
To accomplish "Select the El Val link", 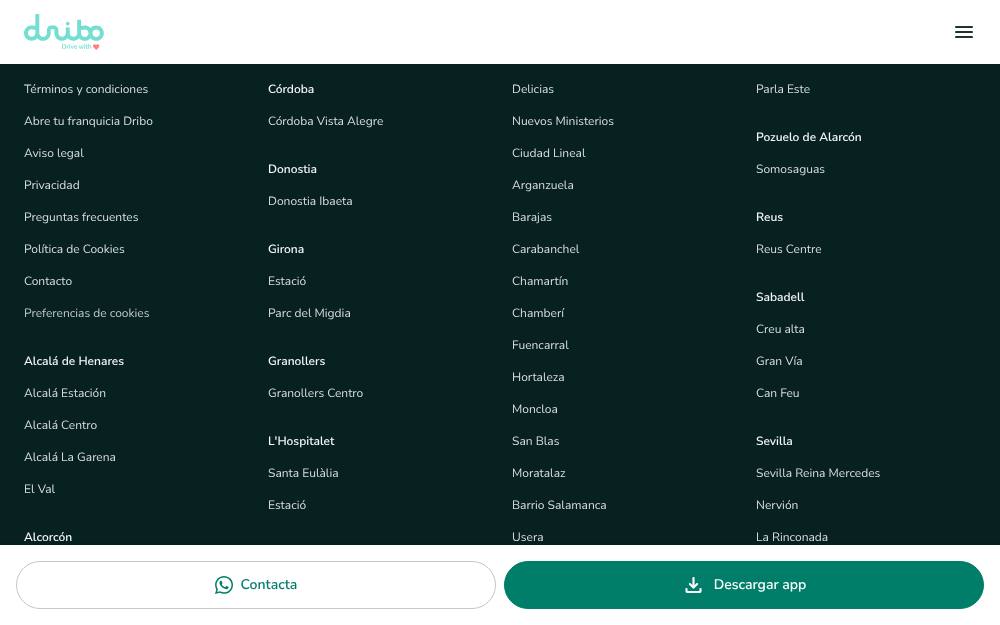I will 40,489.
